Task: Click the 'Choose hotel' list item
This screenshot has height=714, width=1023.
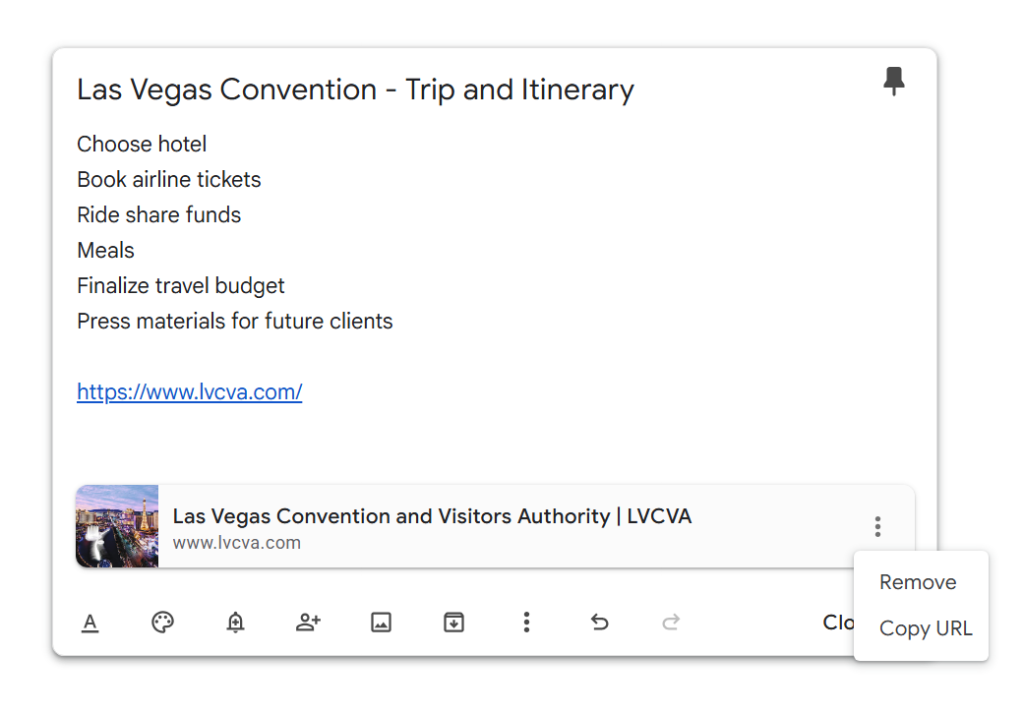Action: tap(141, 144)
